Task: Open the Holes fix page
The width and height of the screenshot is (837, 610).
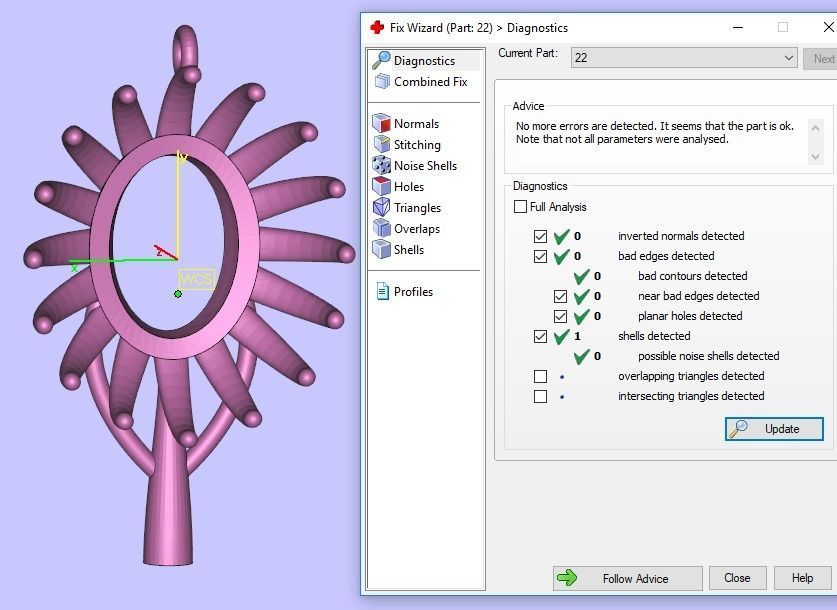Action: click(x=409, y=187)
